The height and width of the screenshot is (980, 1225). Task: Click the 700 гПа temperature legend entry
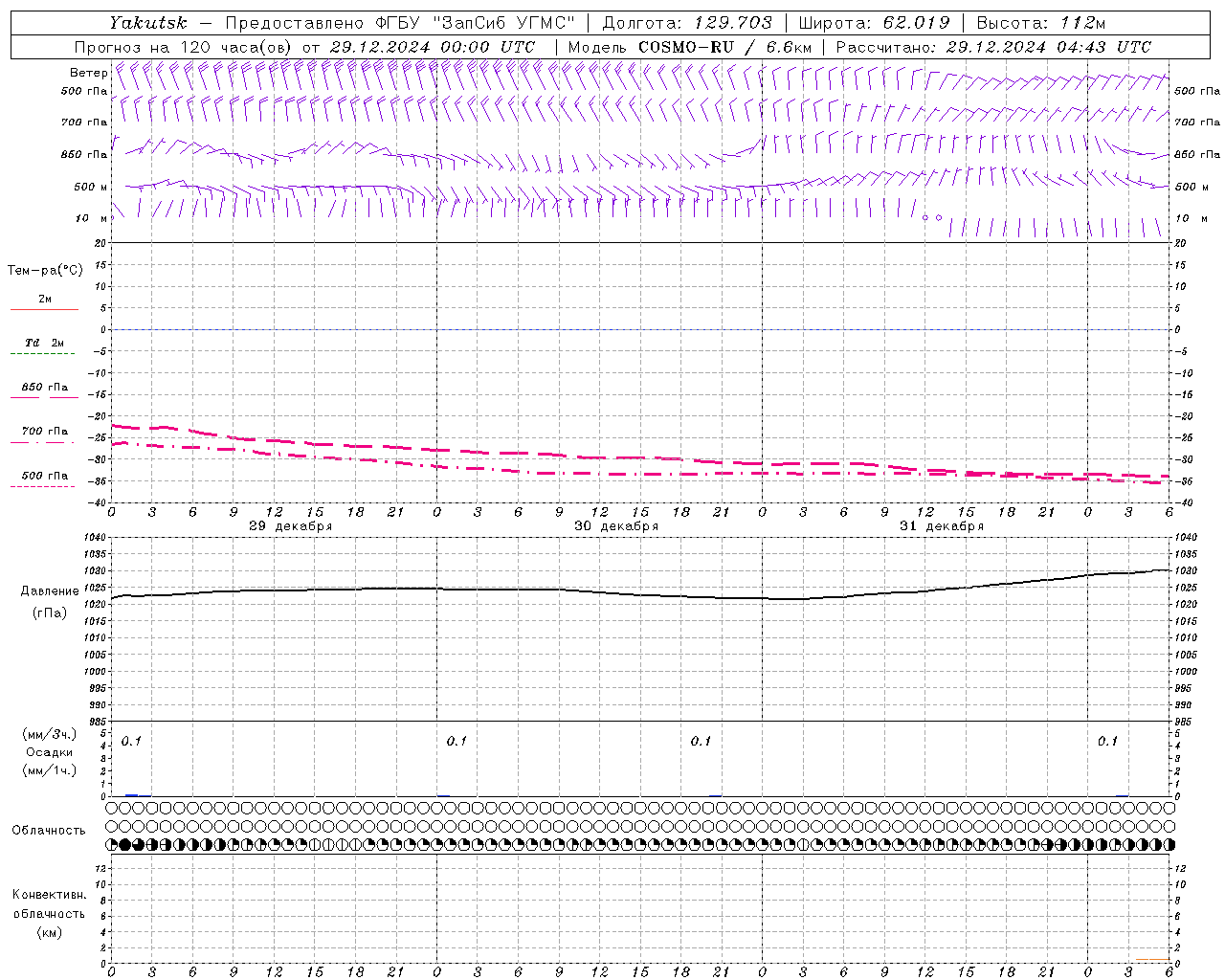[44, 432]
